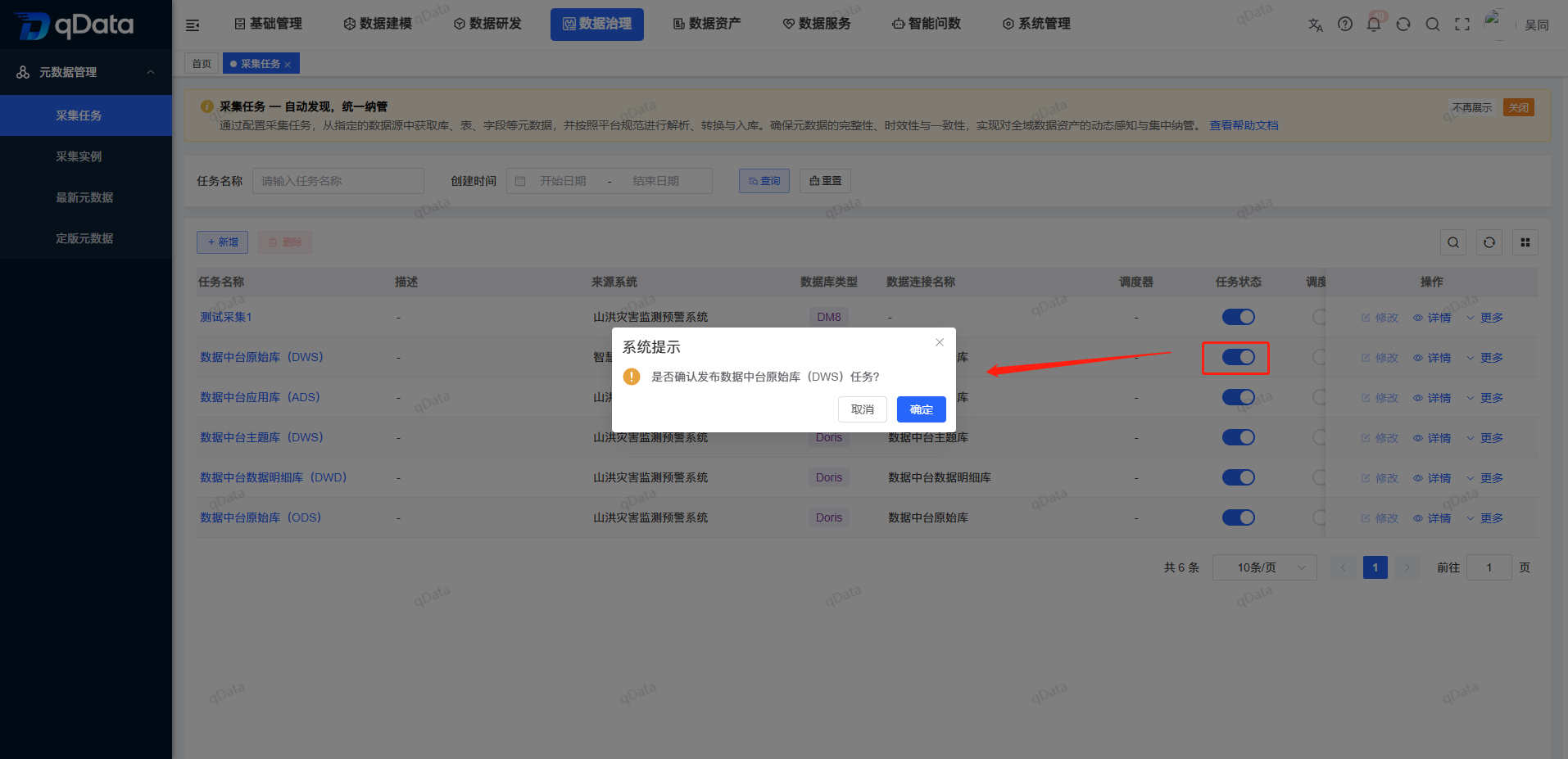Click the 查询 search button
This screenshot has height=759, width=1568.
point(764,181)
